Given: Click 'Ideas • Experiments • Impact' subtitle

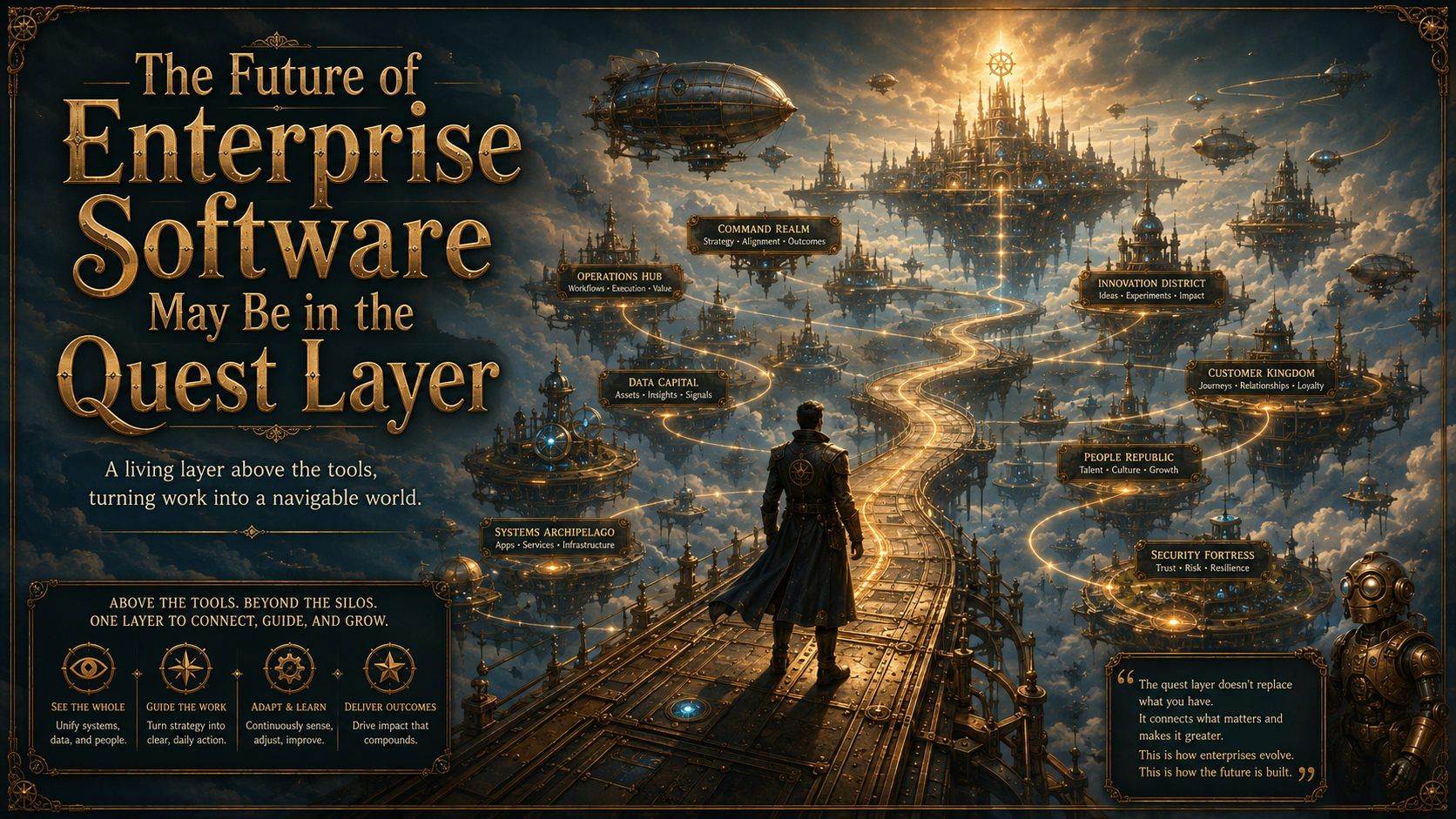Looking at the screenshot, I should coord(1151,295).
